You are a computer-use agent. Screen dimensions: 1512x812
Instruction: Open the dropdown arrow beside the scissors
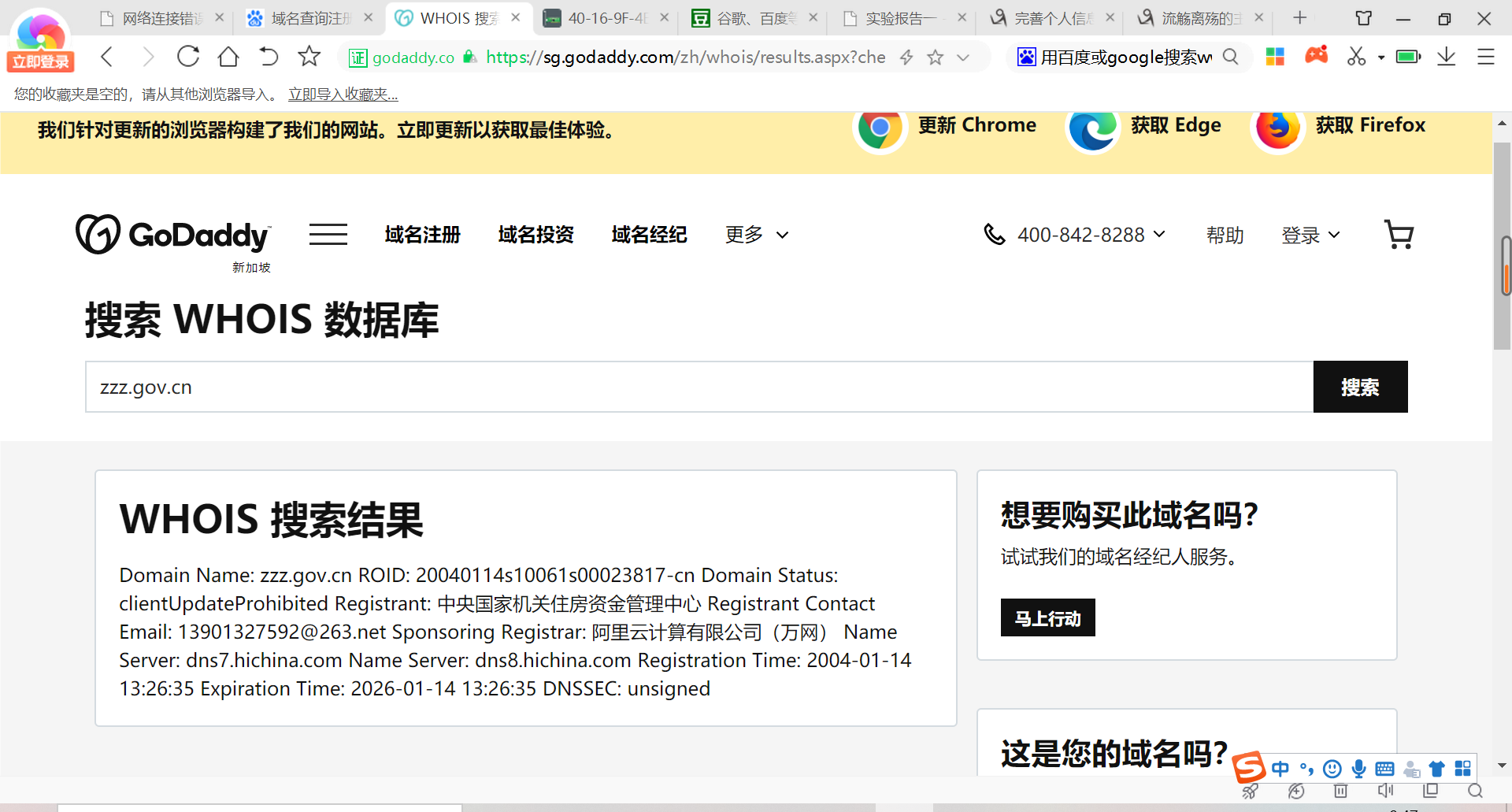(x=1381, y=57)
